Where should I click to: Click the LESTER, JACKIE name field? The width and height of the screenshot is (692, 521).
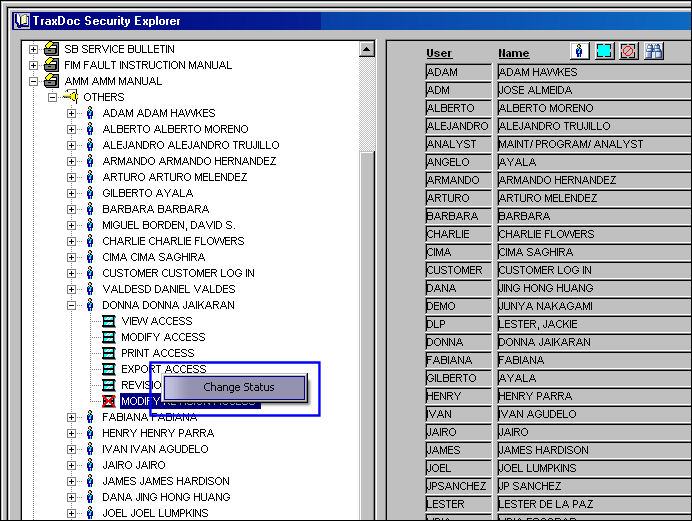tap(594, 324)
